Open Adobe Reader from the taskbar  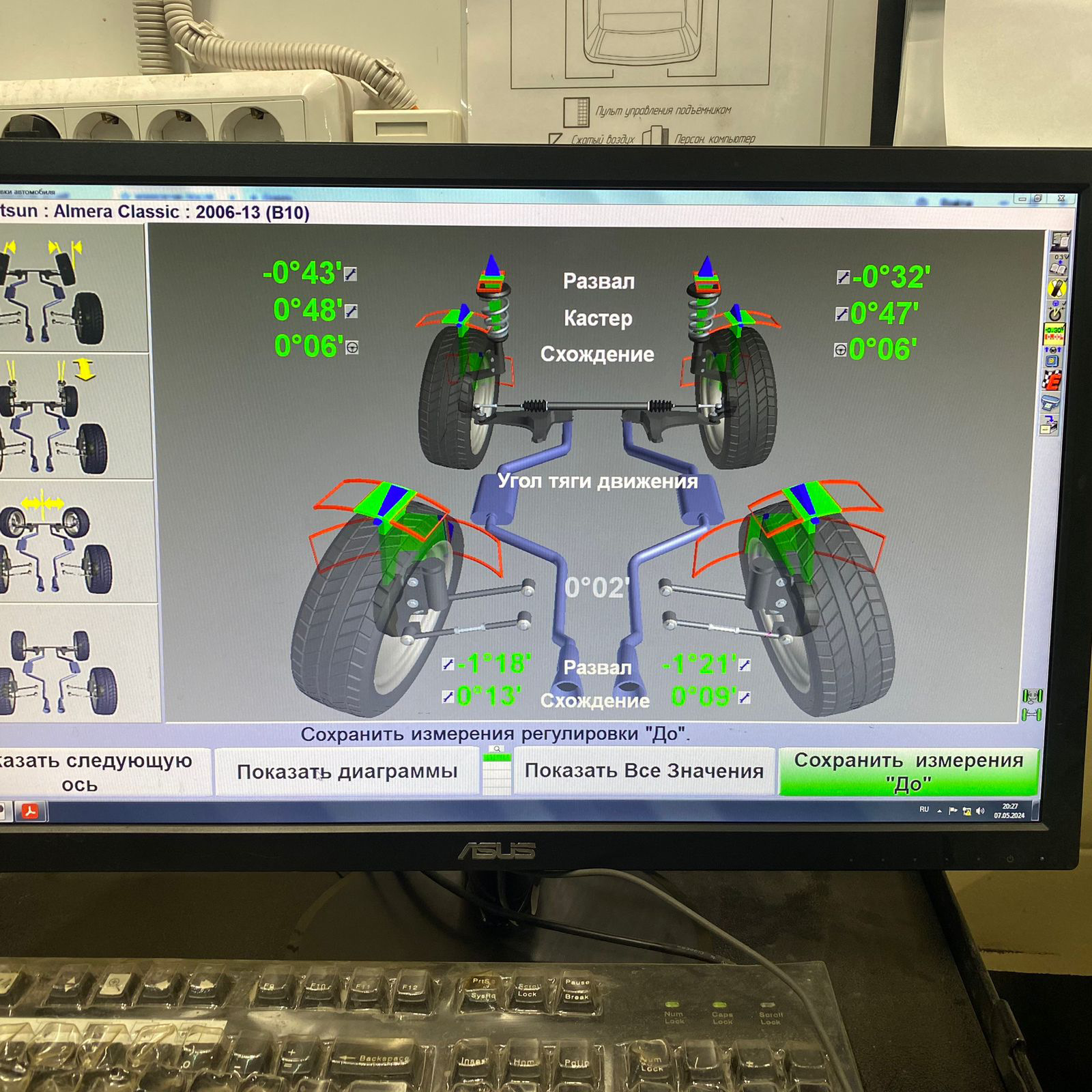[29, 811]
